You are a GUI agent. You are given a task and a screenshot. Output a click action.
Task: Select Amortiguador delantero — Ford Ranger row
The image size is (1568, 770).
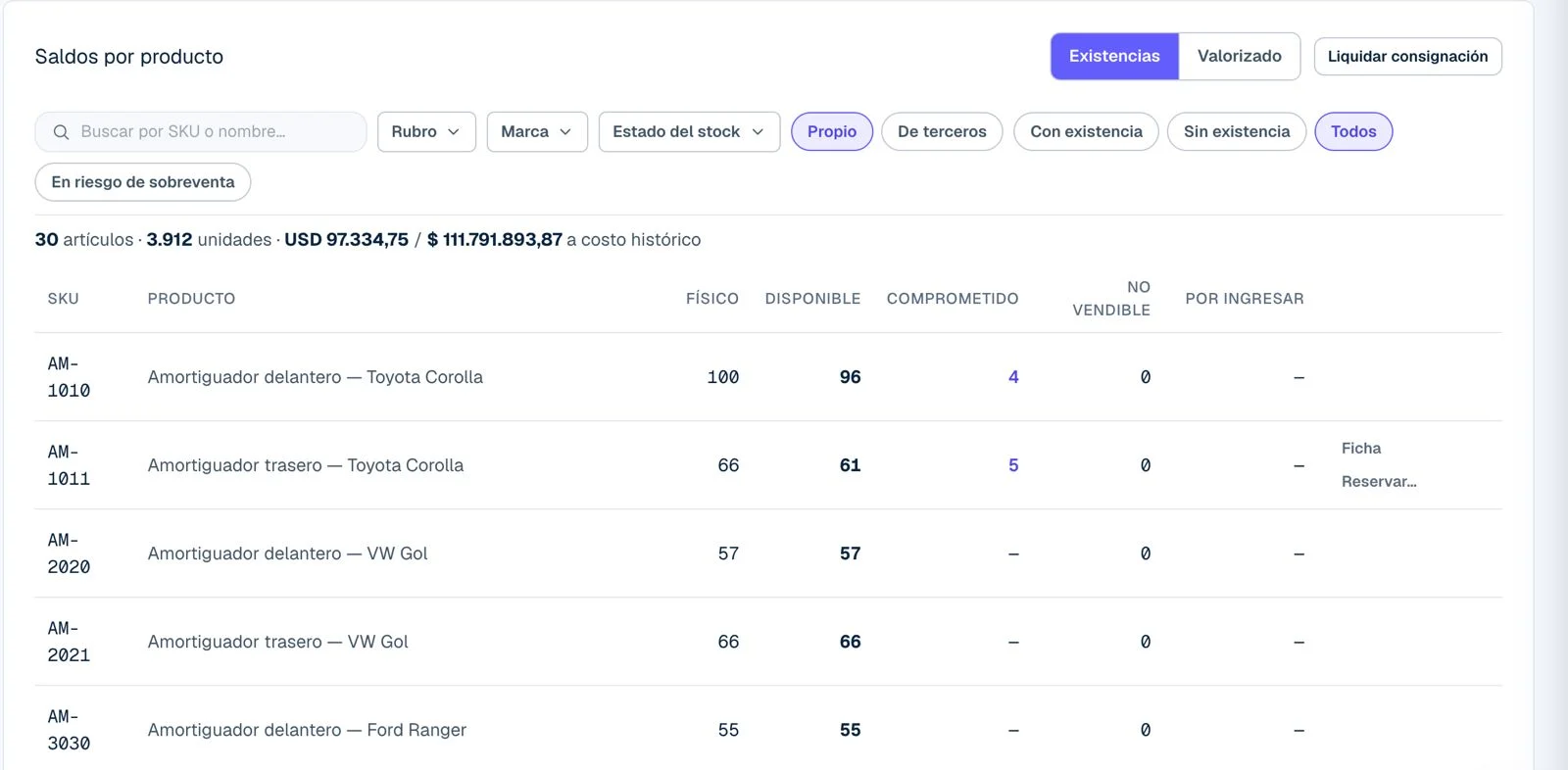click(768, 728)
